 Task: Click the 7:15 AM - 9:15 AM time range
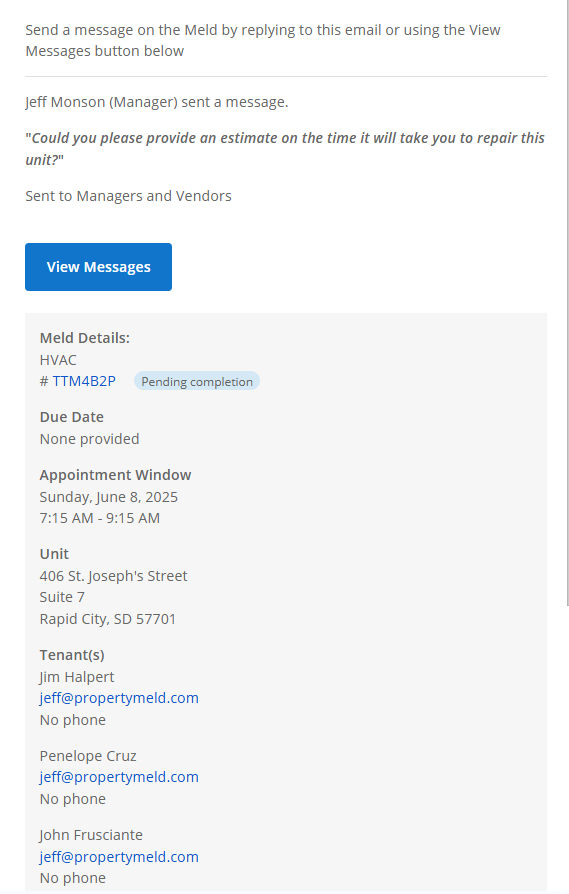[100, 518]
